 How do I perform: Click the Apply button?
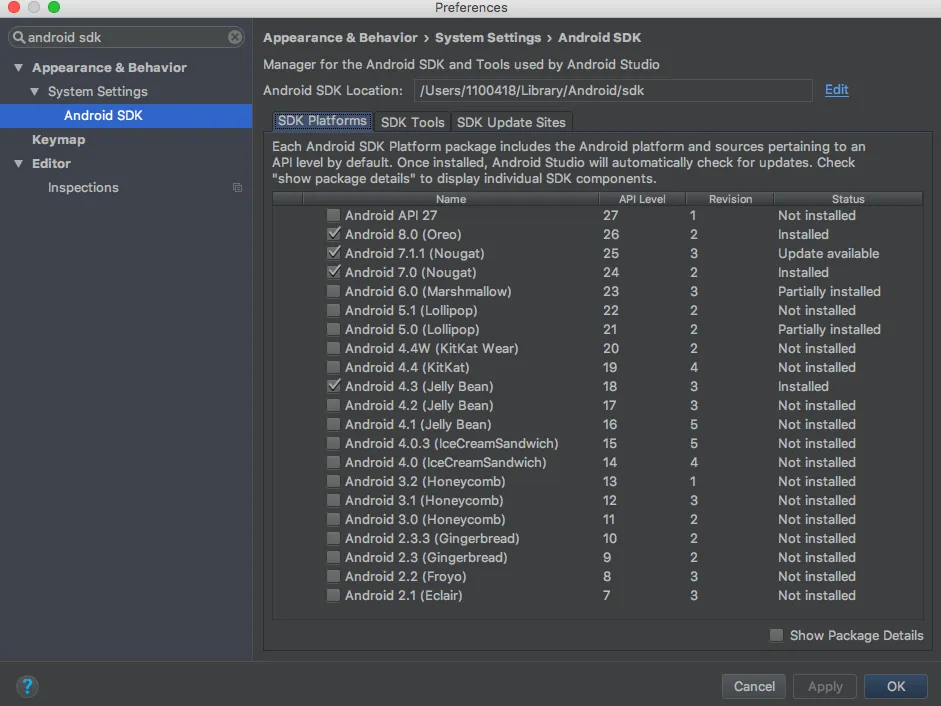point(825,686)
